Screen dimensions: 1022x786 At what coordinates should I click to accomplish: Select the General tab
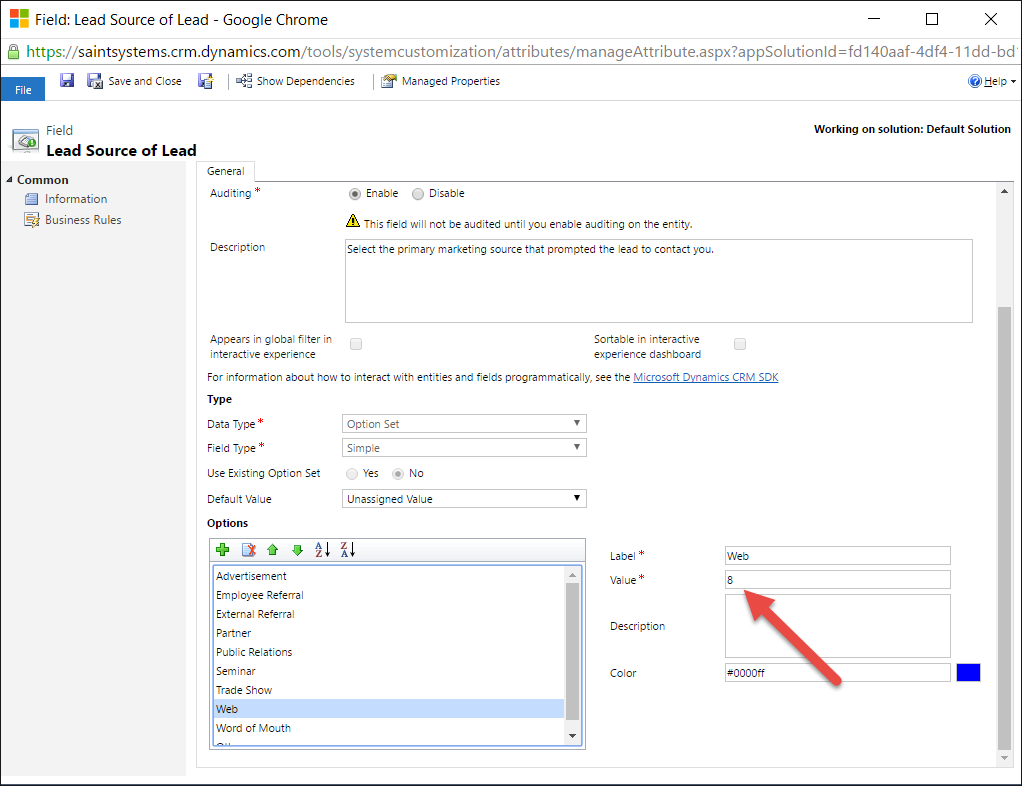[226, 171]
